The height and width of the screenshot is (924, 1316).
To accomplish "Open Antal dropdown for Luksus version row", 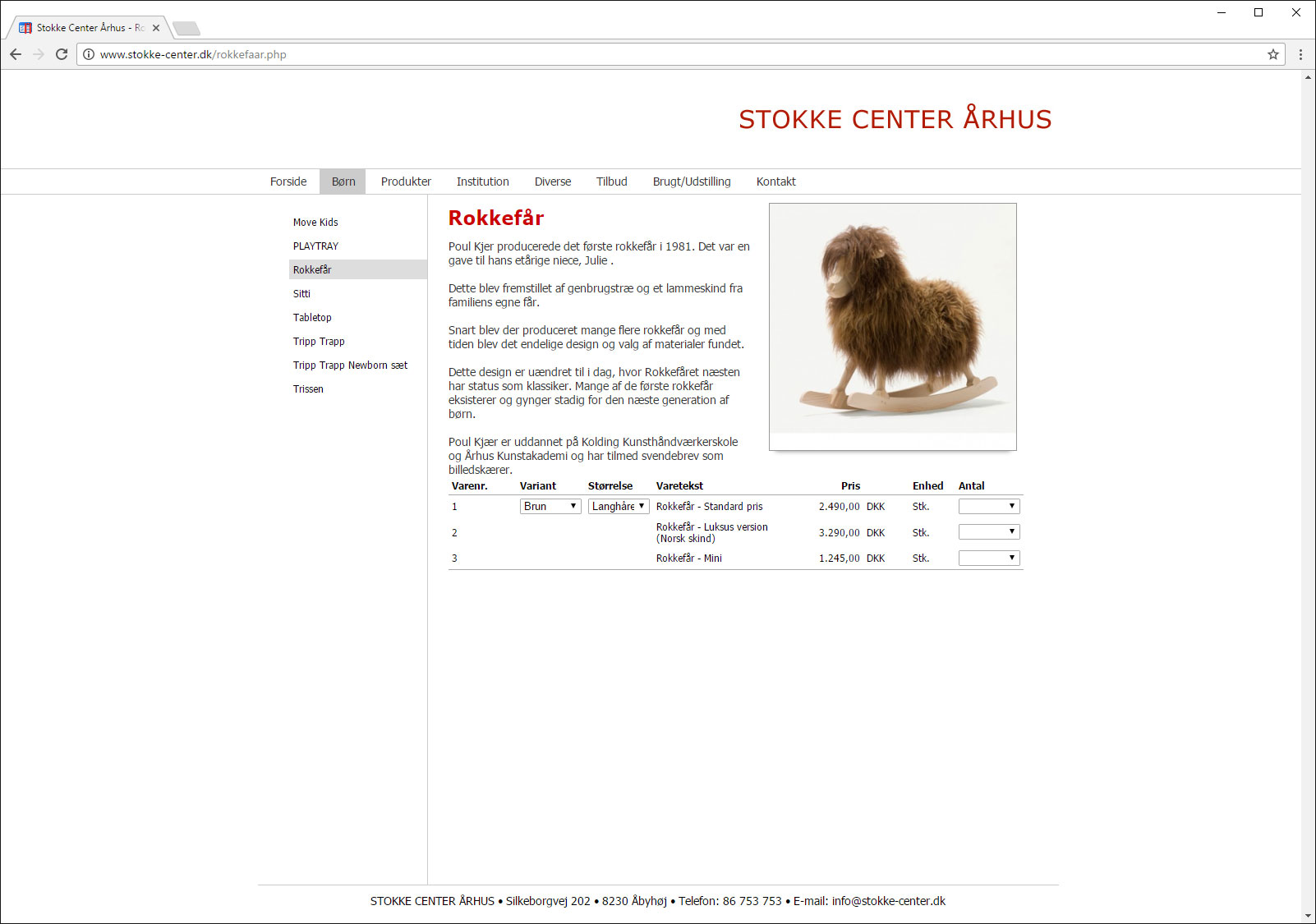I will pos(989,532).
